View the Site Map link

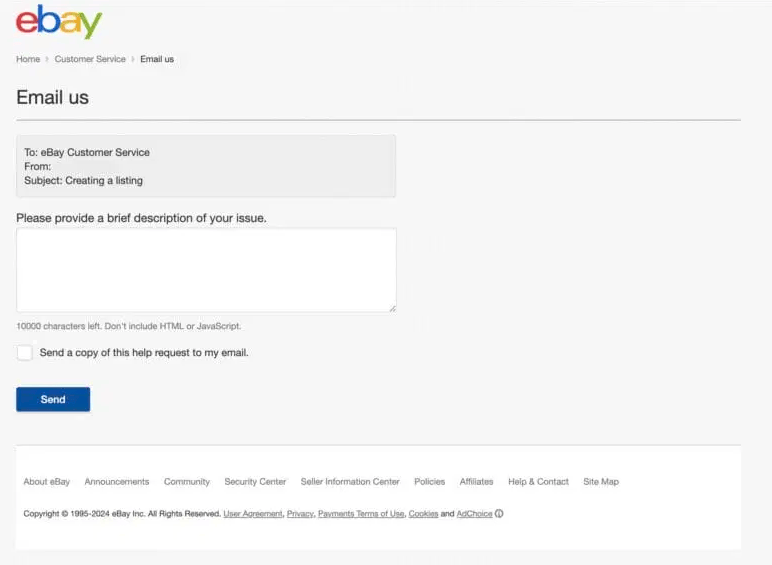pyautogui.click(x=601, y=482)
